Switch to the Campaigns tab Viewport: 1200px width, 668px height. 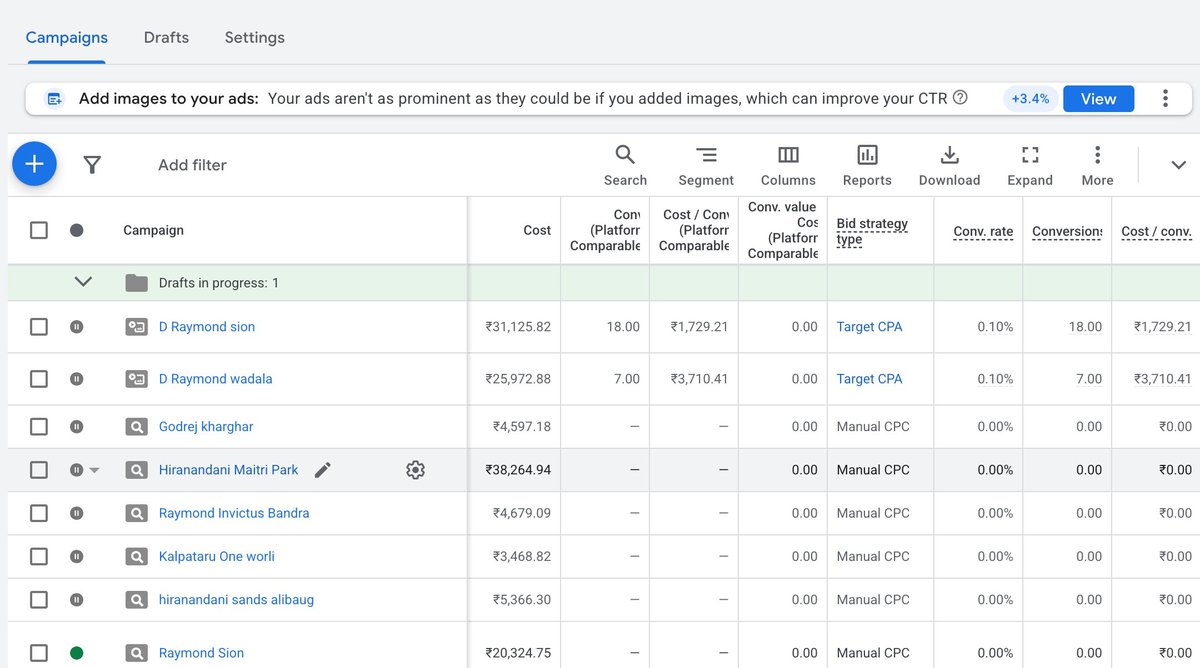pyautogui.click(x=67, y=37)
